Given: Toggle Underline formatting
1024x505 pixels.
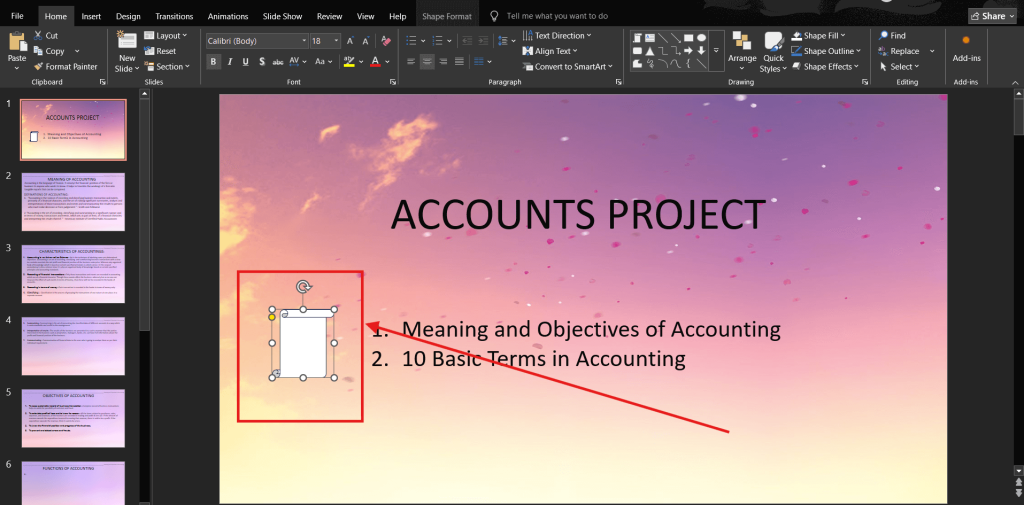Looking at the screenshot, I should 246,61.
